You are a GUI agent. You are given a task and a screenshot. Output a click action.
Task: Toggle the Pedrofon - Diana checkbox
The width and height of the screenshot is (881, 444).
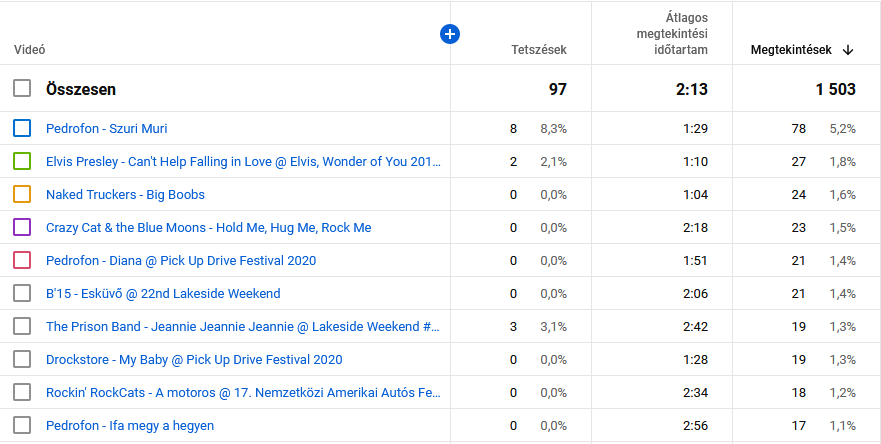click(x=22, y=260)
